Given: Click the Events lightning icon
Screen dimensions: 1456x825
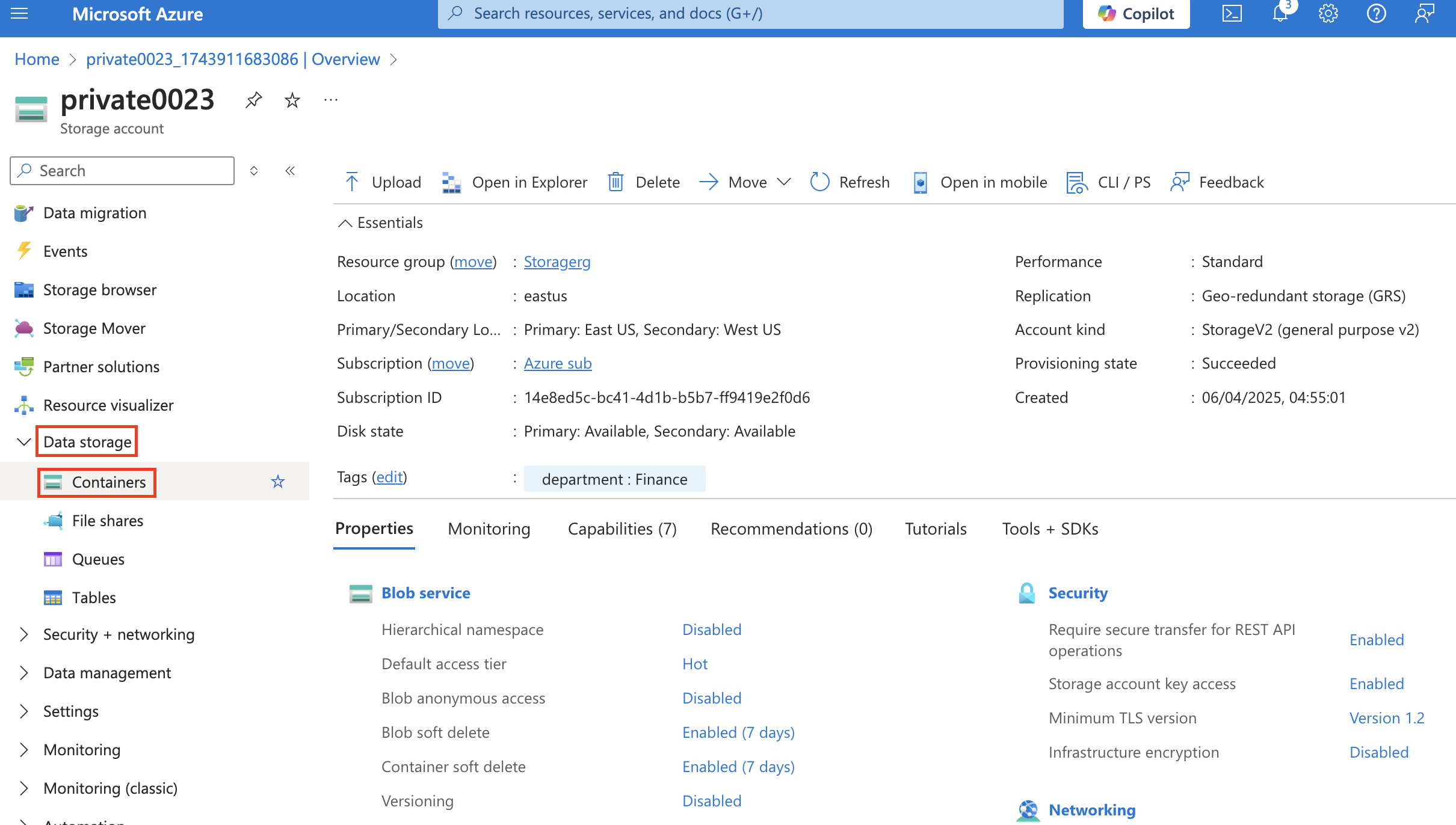Looking at the screenshot, I should pyautogui.click(x=24, y=251).
